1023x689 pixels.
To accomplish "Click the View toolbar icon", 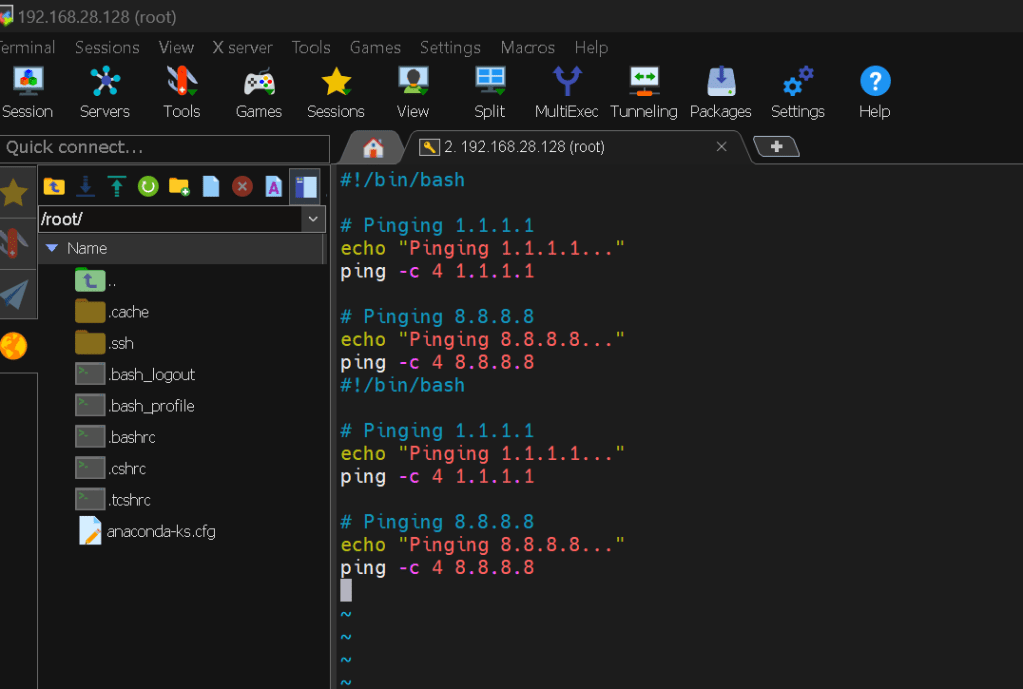I will [x=413, y=93].
